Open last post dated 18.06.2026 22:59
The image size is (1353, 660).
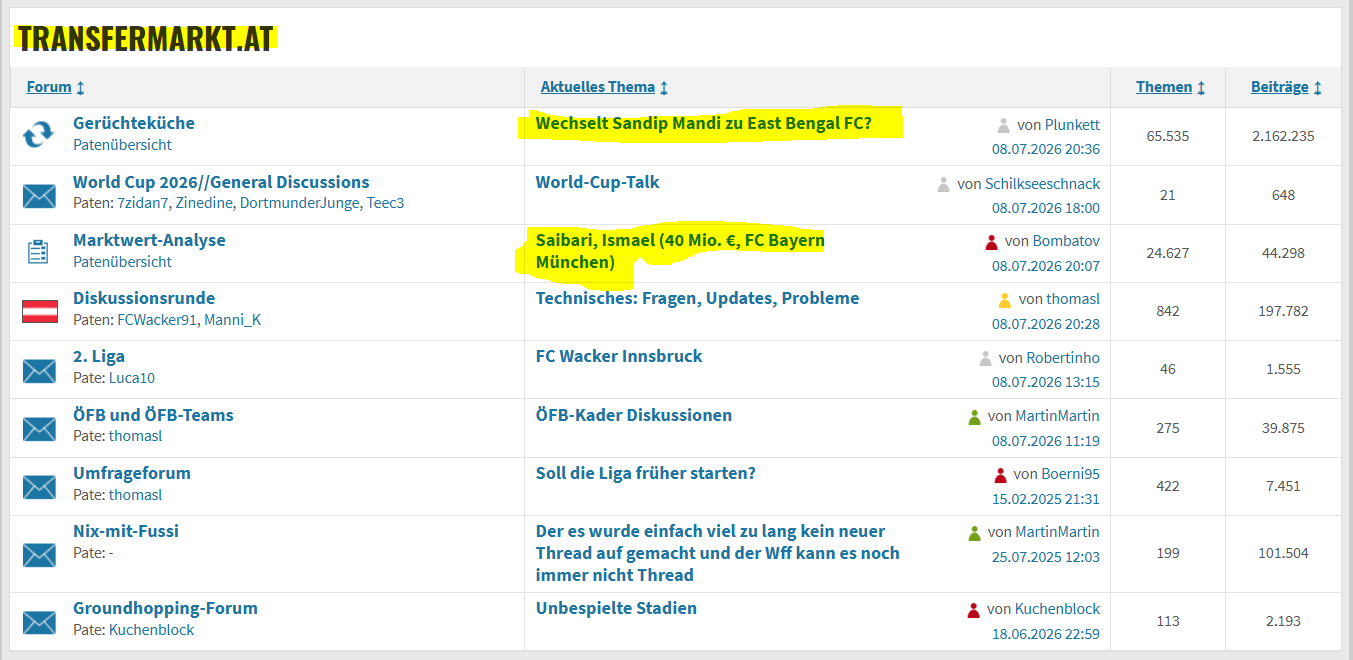coord(1046,634)
